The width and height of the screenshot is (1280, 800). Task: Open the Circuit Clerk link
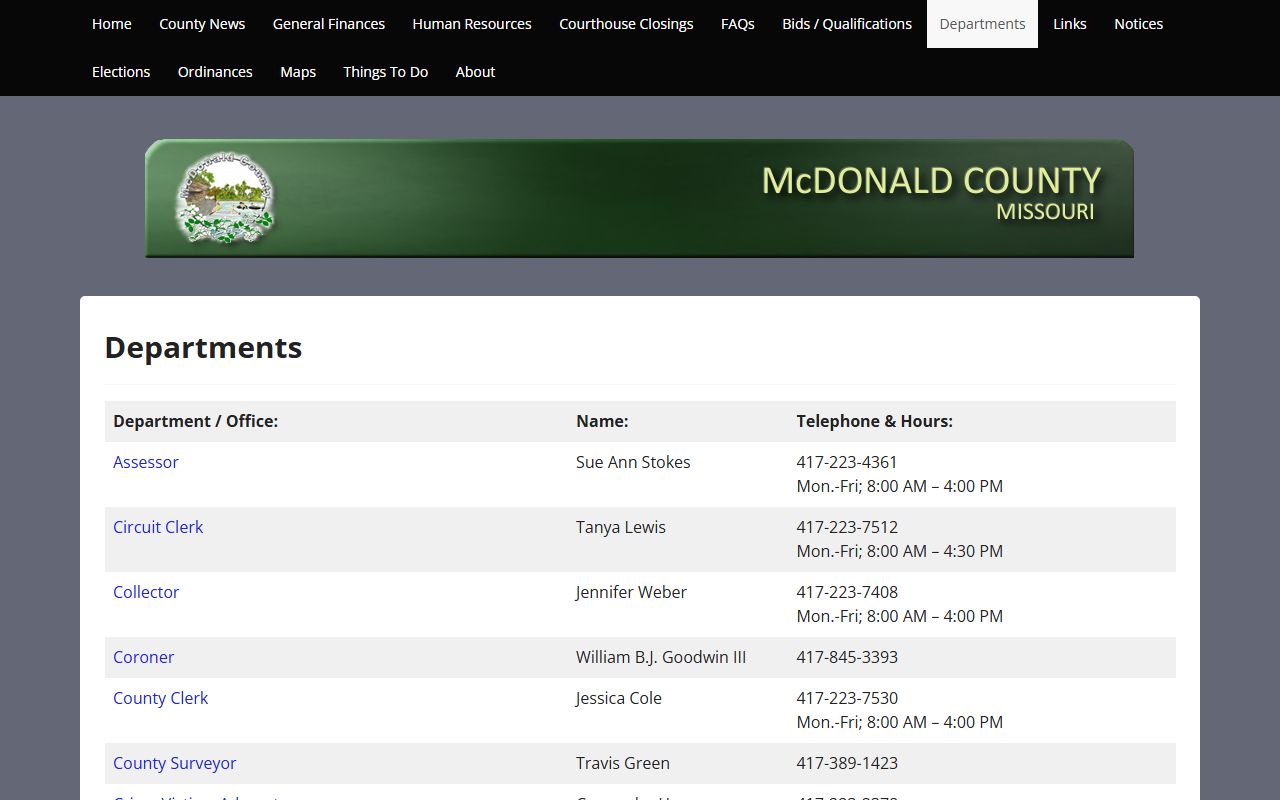click(158, 527)
